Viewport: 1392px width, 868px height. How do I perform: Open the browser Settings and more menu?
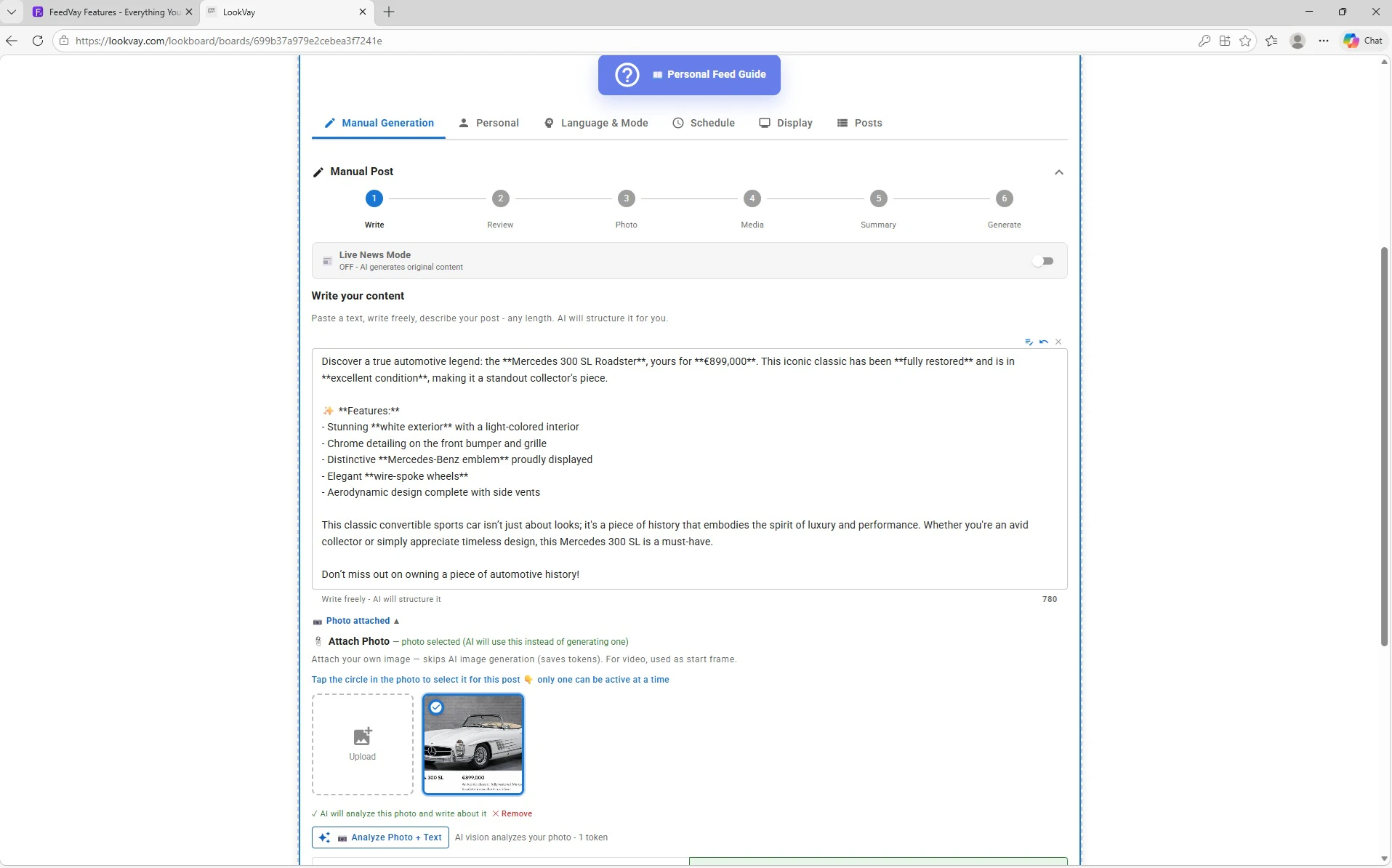point(1324,41)
